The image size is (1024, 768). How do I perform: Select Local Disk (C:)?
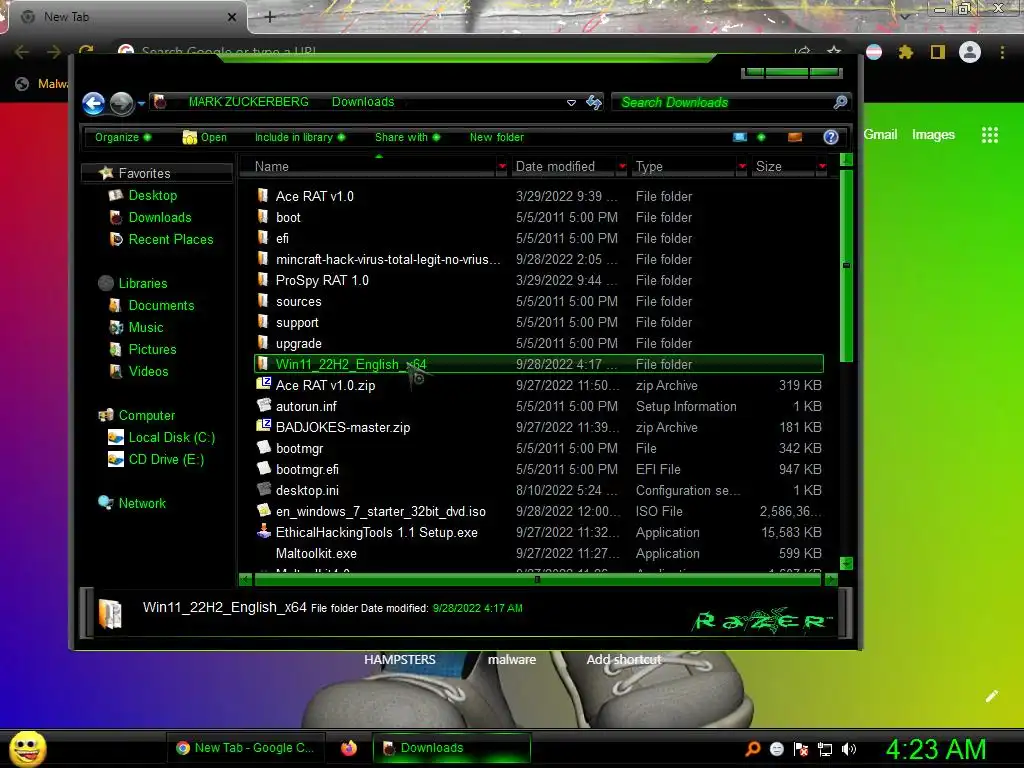point(171,438)
